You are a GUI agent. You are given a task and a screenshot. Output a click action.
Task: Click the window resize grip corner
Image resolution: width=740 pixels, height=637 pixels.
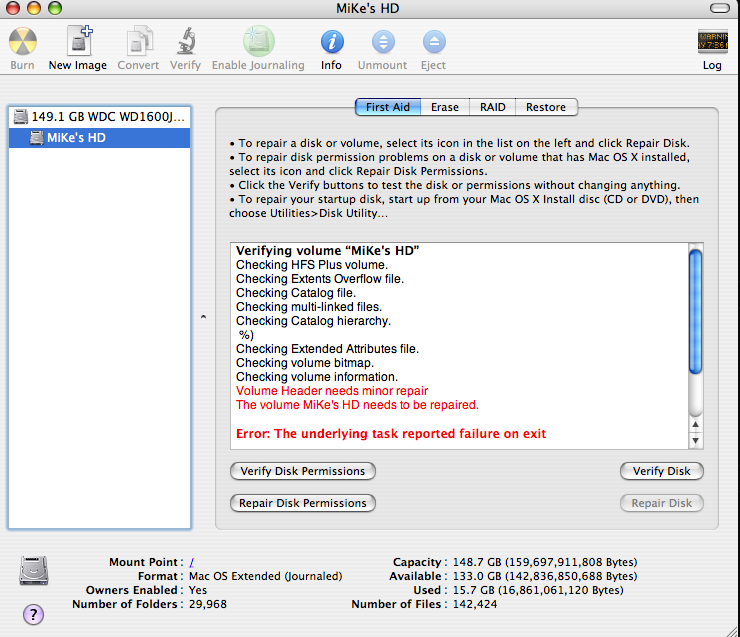pyautogui.click(x=733, y=631)
